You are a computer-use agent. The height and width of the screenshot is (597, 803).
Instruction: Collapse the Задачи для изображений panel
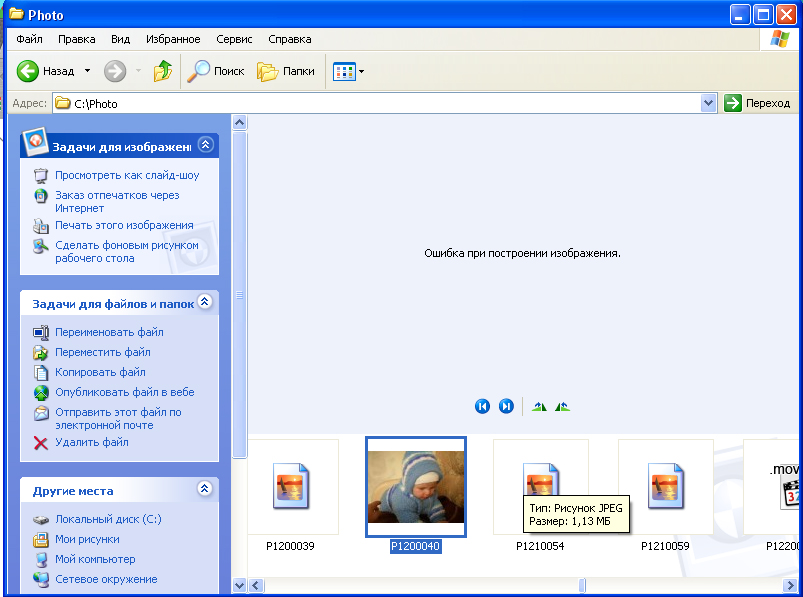(205, 145)
